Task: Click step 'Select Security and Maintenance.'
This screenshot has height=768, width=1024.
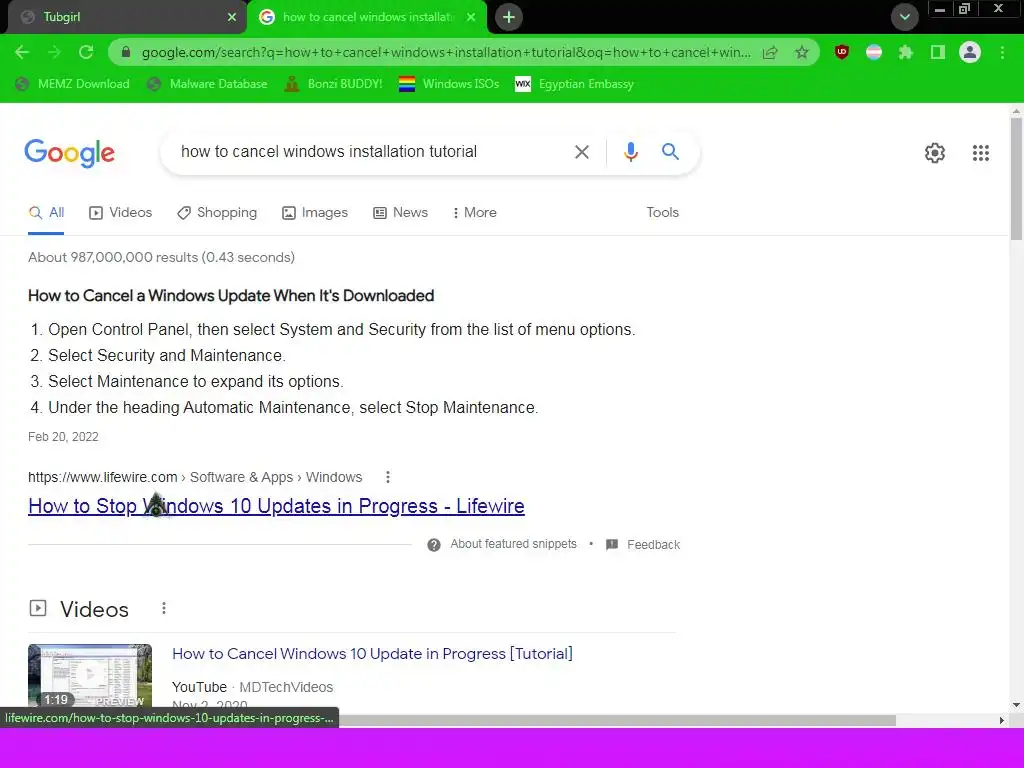Action: pyautogui.click(x=167, y=355)
